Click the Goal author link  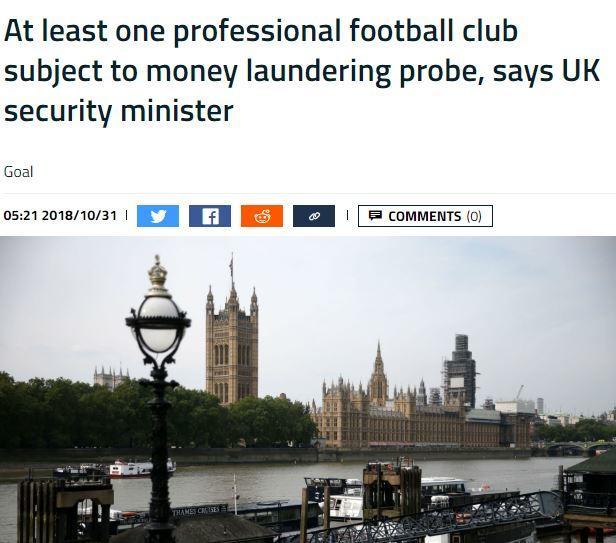pyautogui.click(x=18, y=172)
